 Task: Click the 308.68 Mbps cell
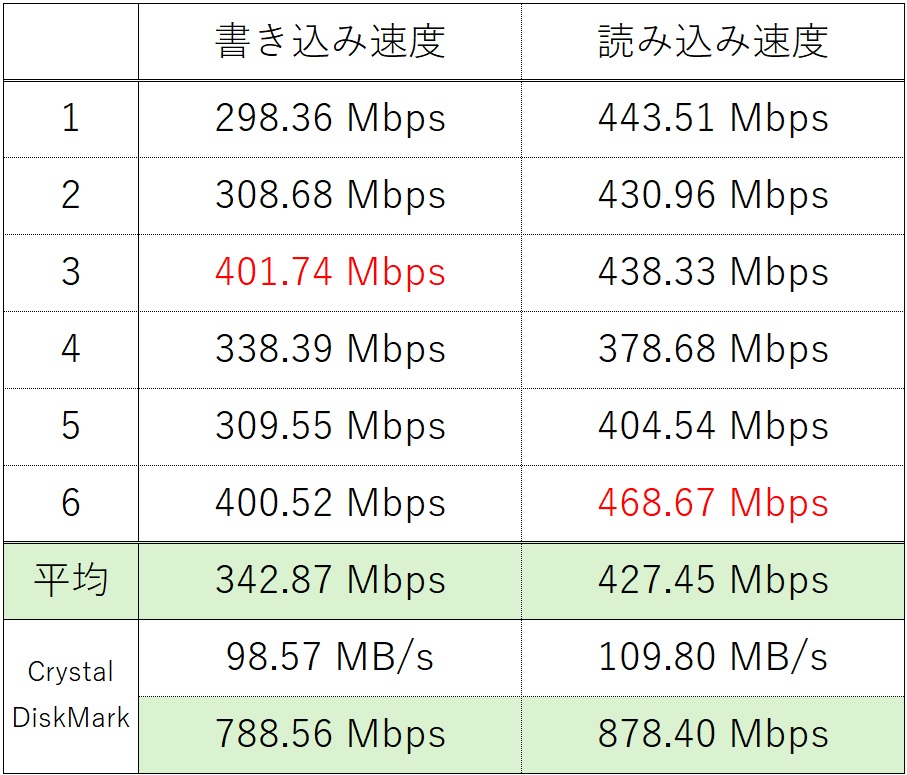coord(330,195)
